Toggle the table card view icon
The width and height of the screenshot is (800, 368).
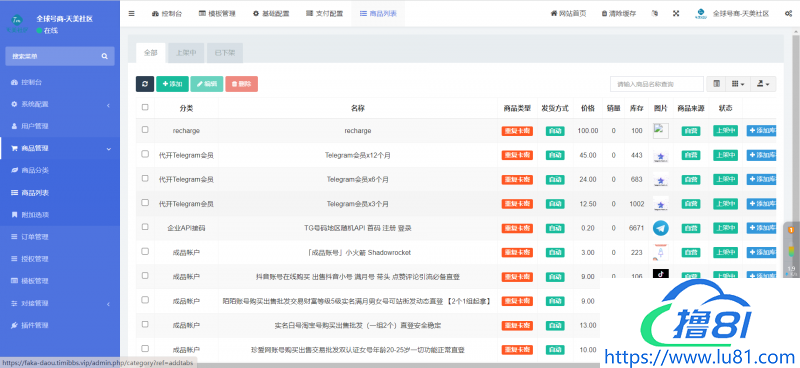(x=716, y=84)
